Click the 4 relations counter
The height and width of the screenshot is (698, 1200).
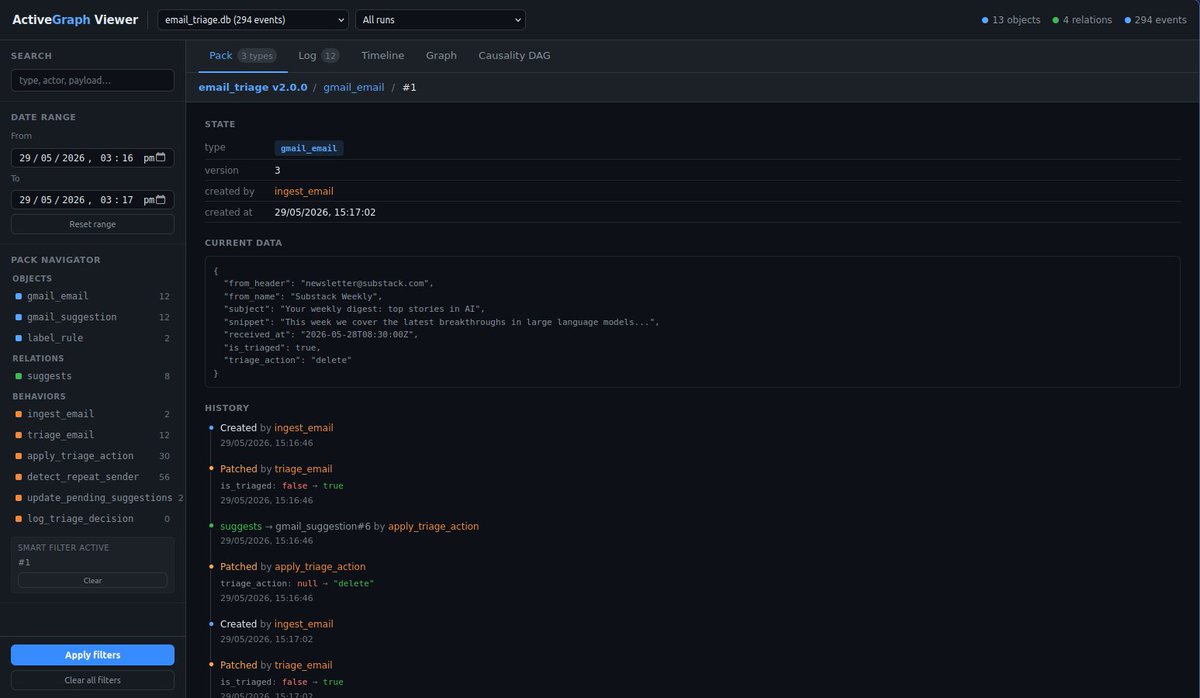pos(1082,20)
